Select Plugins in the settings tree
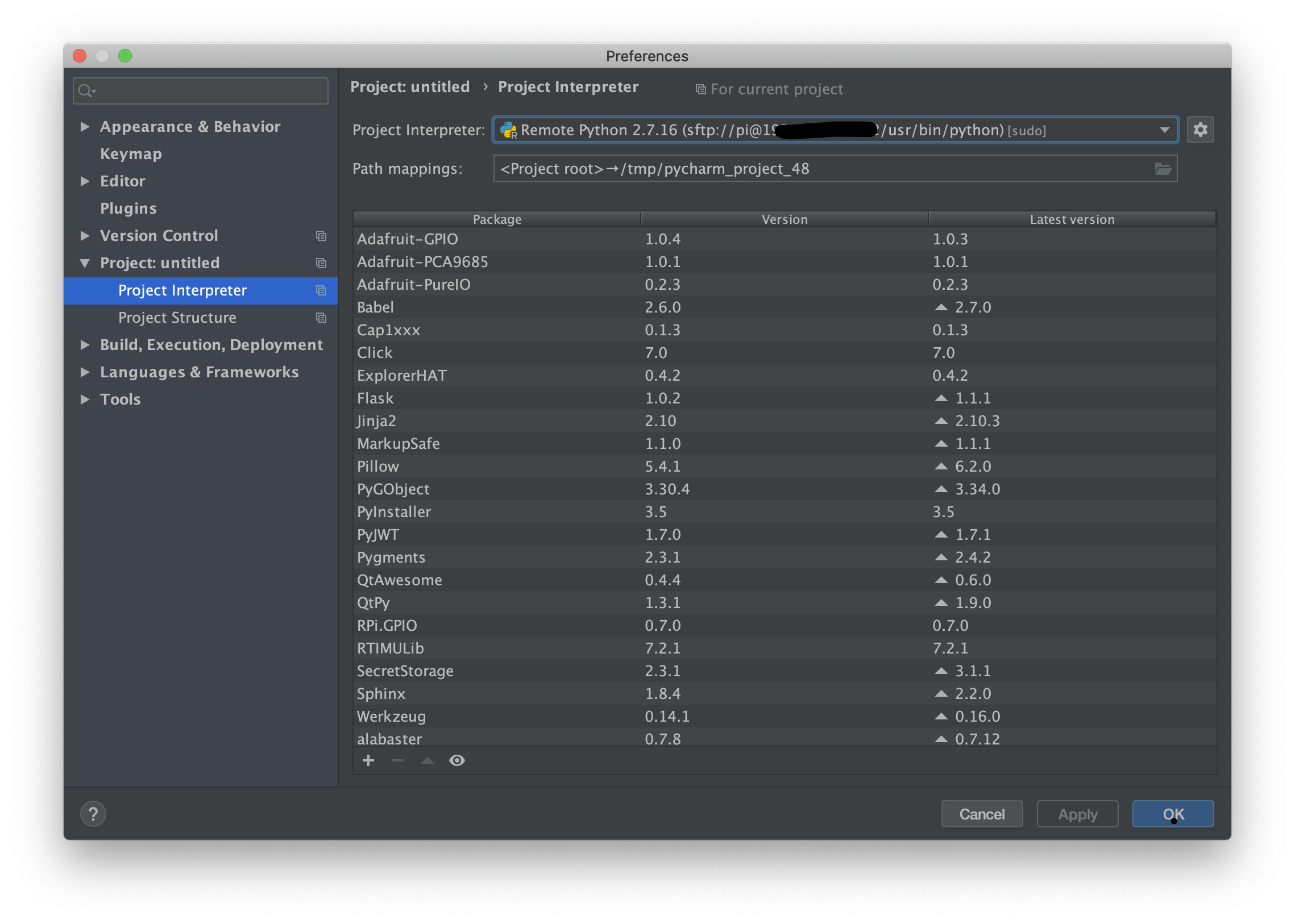 click(x=128, y=208)
